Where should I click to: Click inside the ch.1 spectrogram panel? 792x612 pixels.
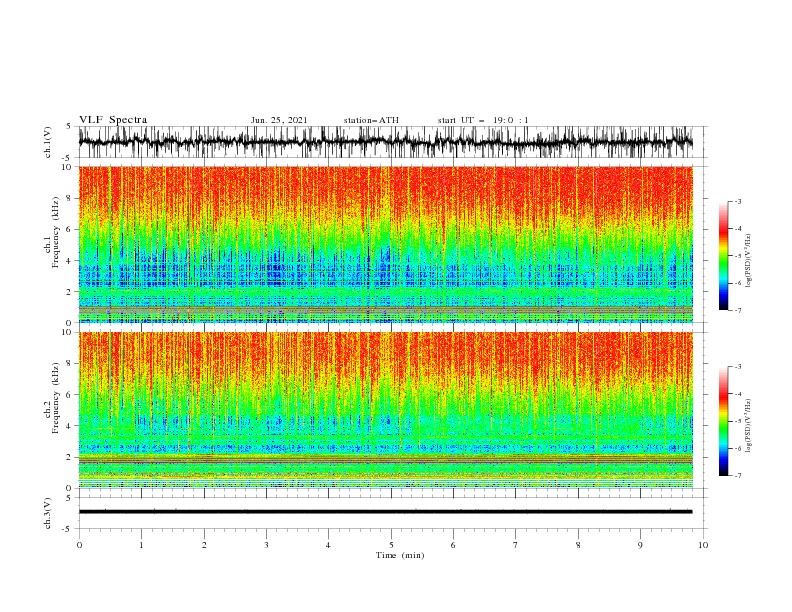point(385,244)
